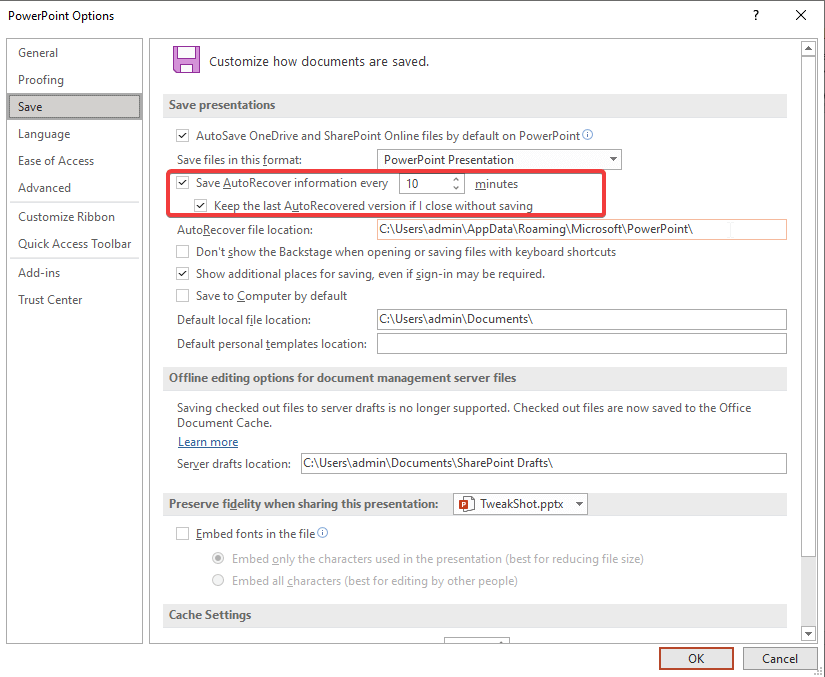Open the TweakShot.pptx presentation dropdown
Image resolution: width=825 pixels, height=677 pixels.
click(520, 504)
